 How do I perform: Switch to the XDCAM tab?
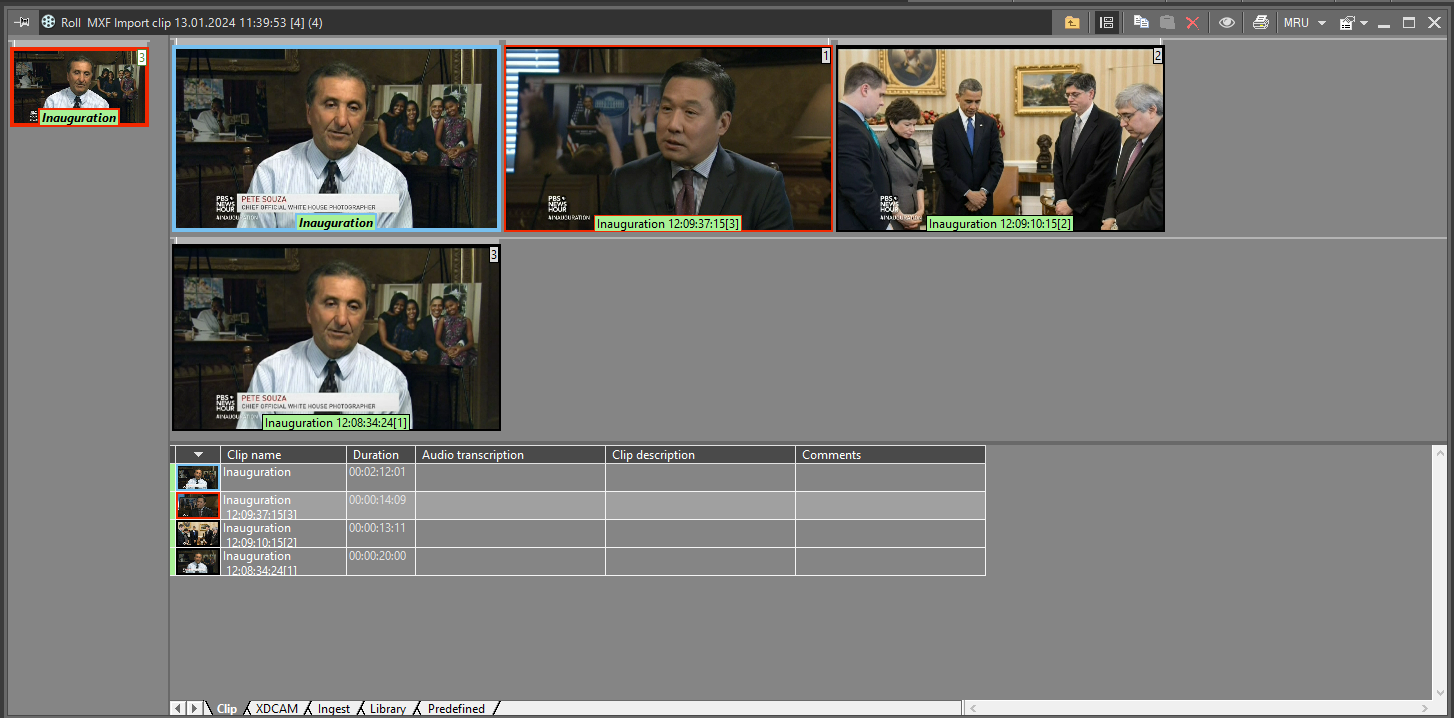[x=277, y=708]
